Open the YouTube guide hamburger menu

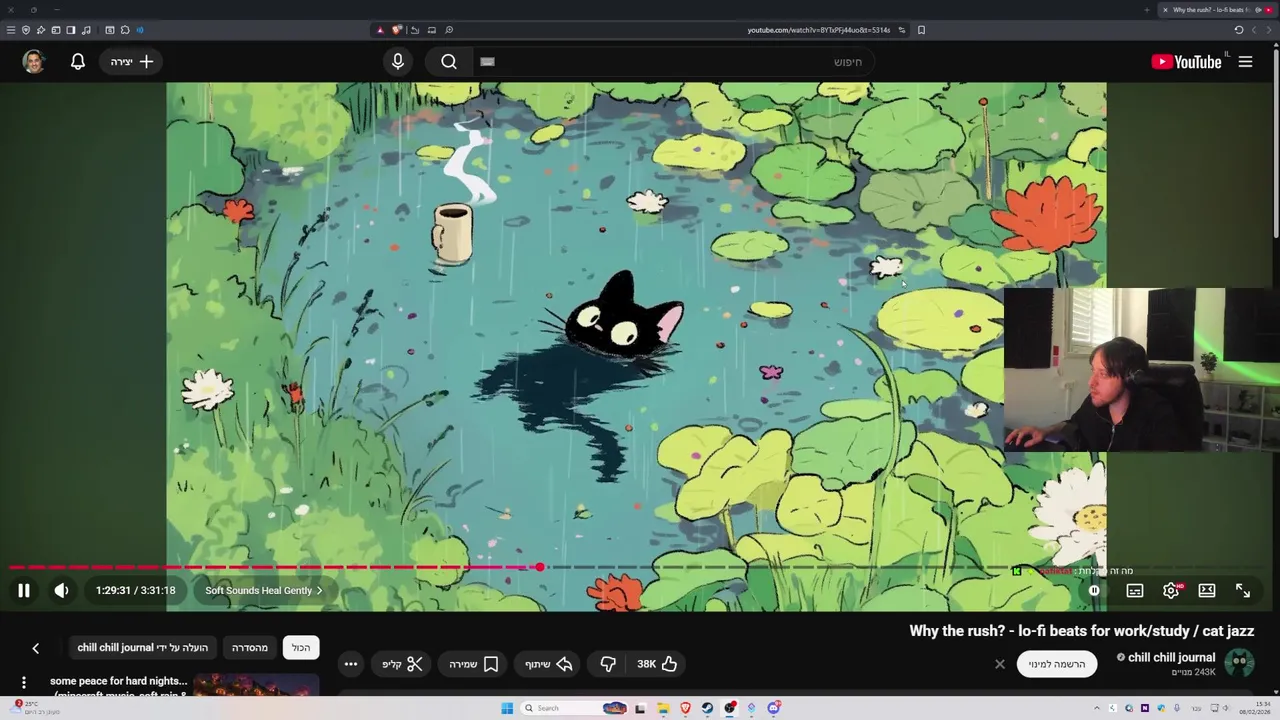1246,62
